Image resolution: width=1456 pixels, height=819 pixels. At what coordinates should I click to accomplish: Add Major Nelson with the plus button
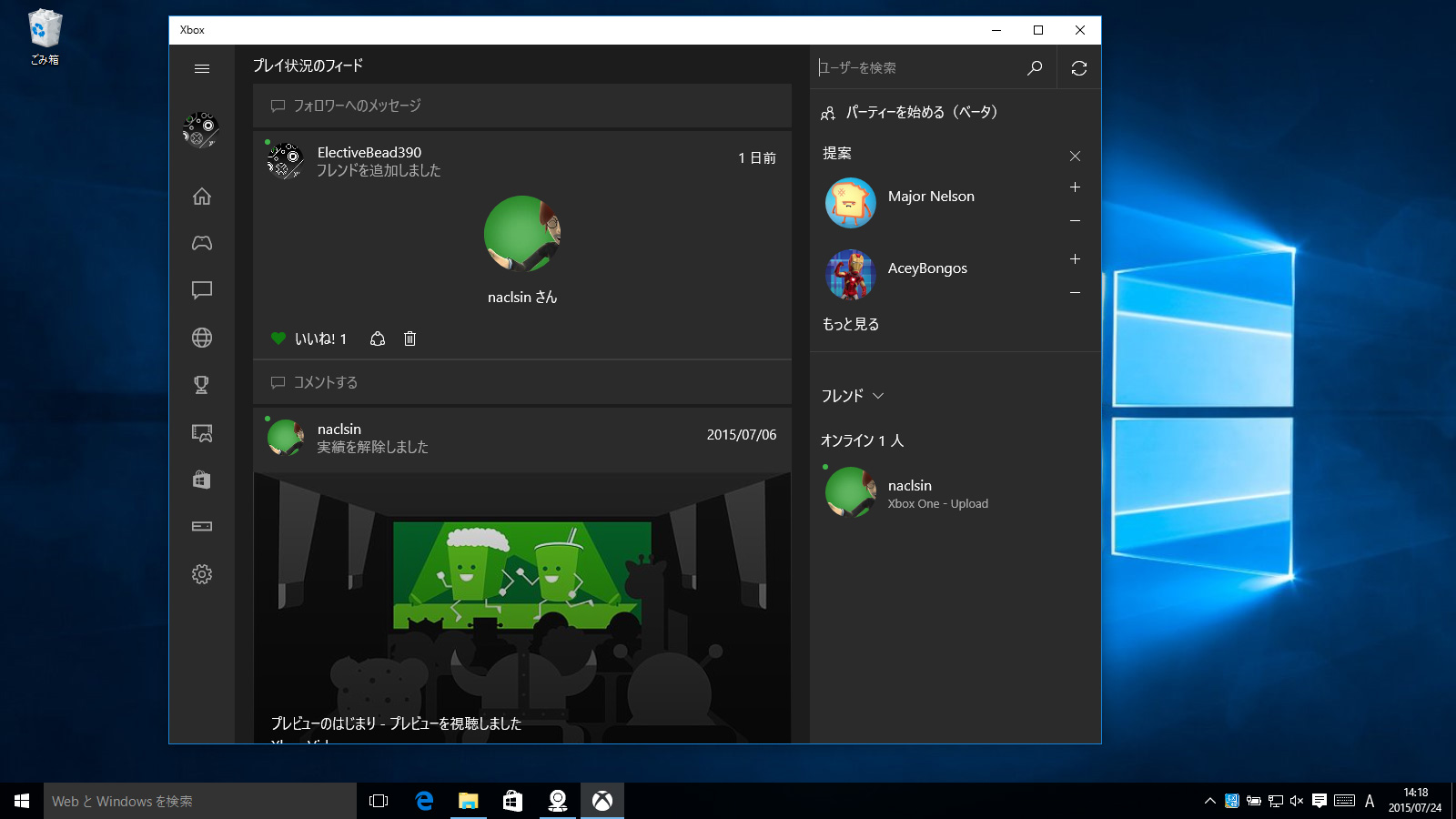[x=1075, y=187]
